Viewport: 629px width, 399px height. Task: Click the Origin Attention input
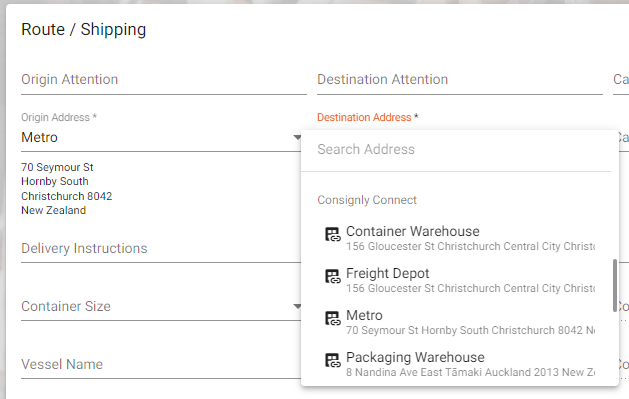(164, 80)
